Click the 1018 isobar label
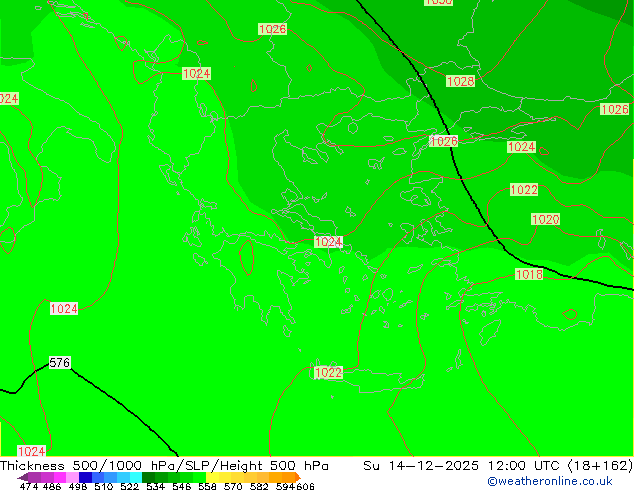This screenshot has width=634, height=490. point(529,275)
